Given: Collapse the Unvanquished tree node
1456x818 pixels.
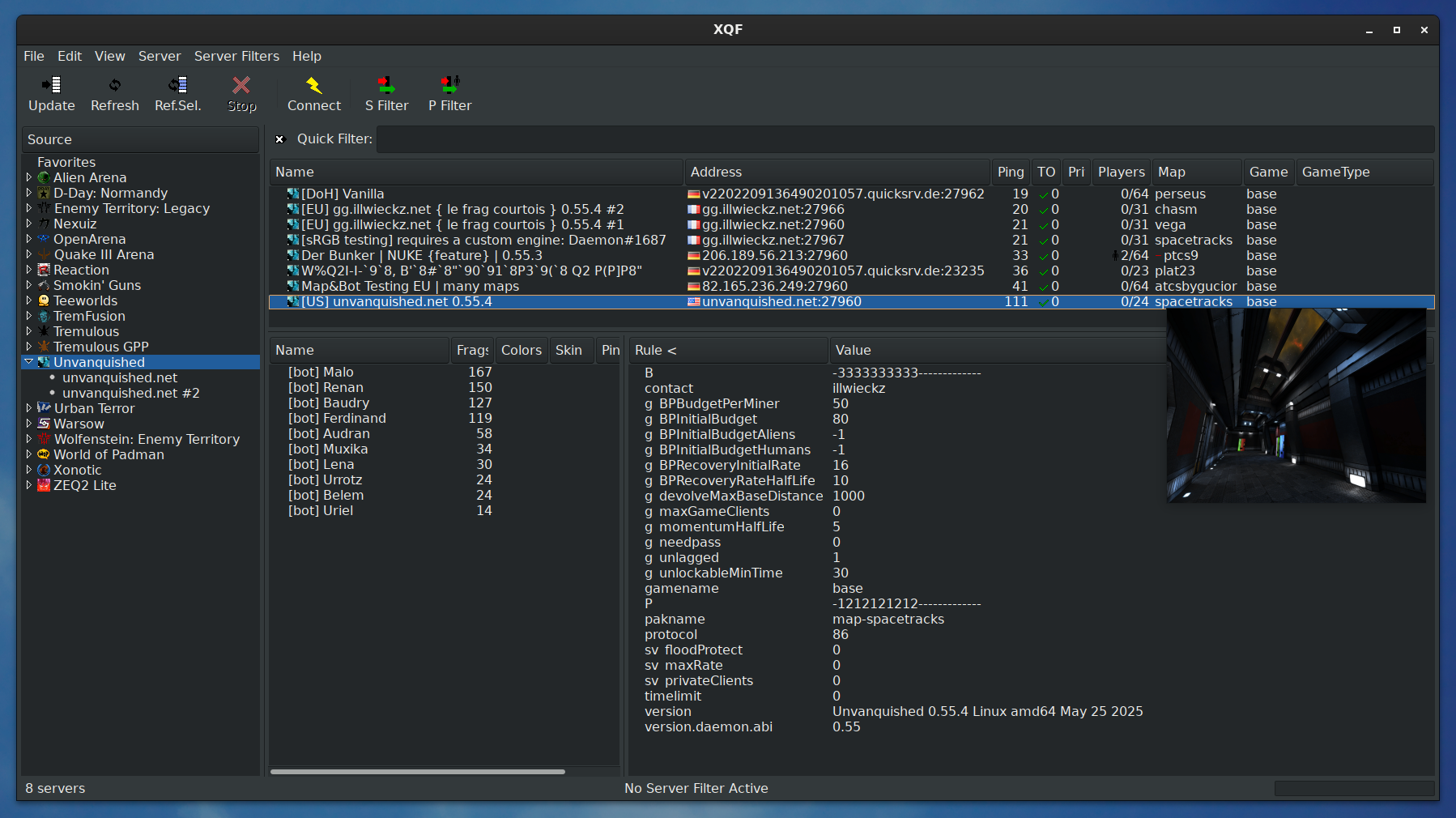Looking at the screenshot, I should pyautogui.click(x=29, y=362).
